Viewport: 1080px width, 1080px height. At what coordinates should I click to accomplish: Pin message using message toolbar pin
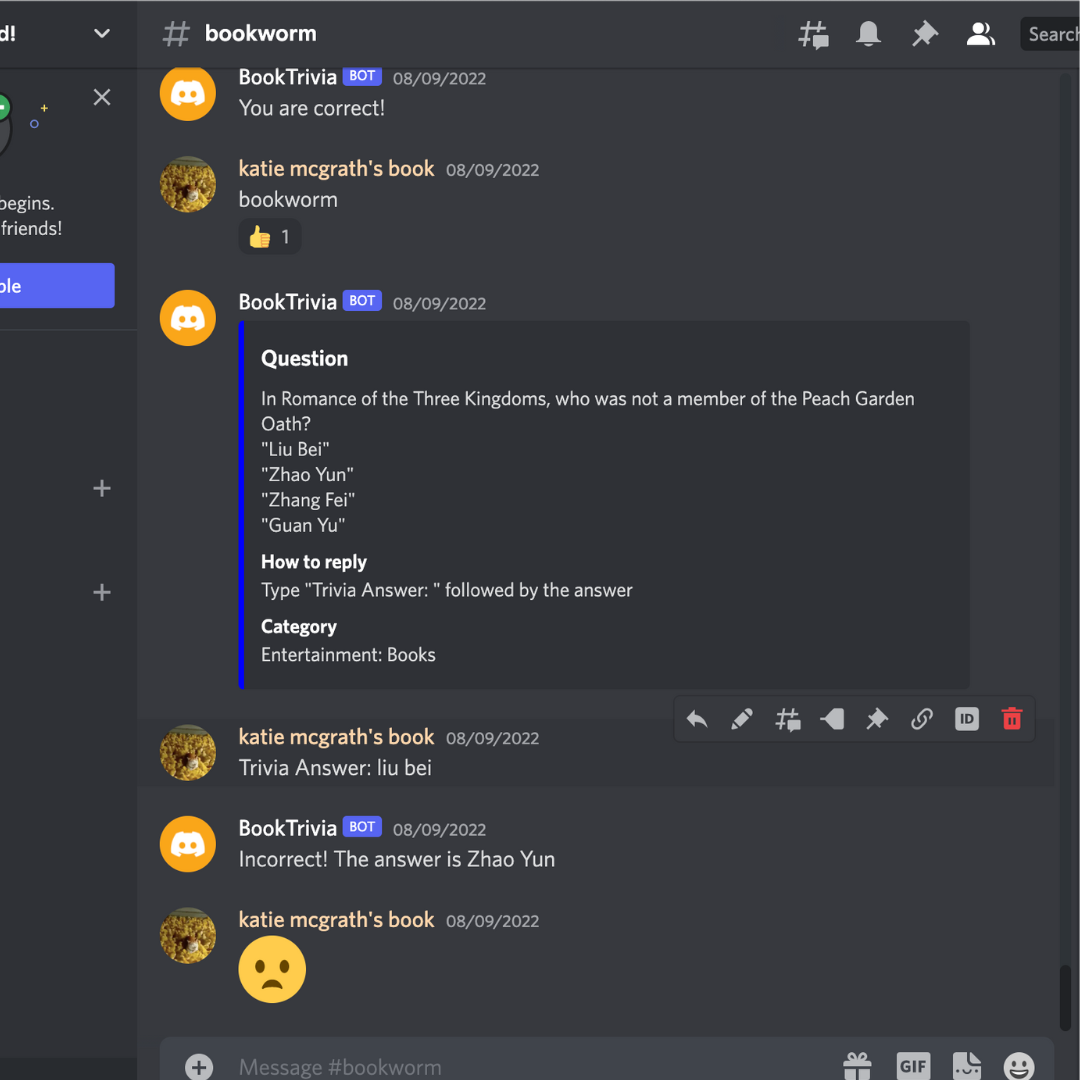point(877,719)
